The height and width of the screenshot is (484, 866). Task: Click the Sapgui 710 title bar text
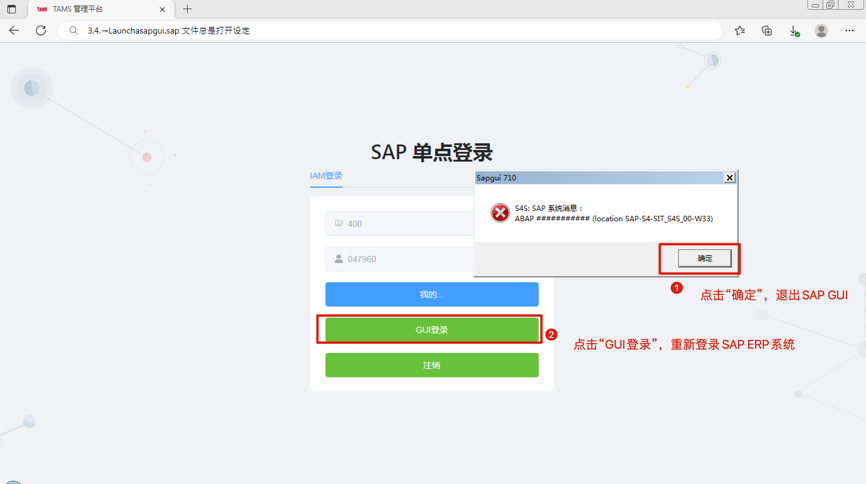(x=496, y=178)
